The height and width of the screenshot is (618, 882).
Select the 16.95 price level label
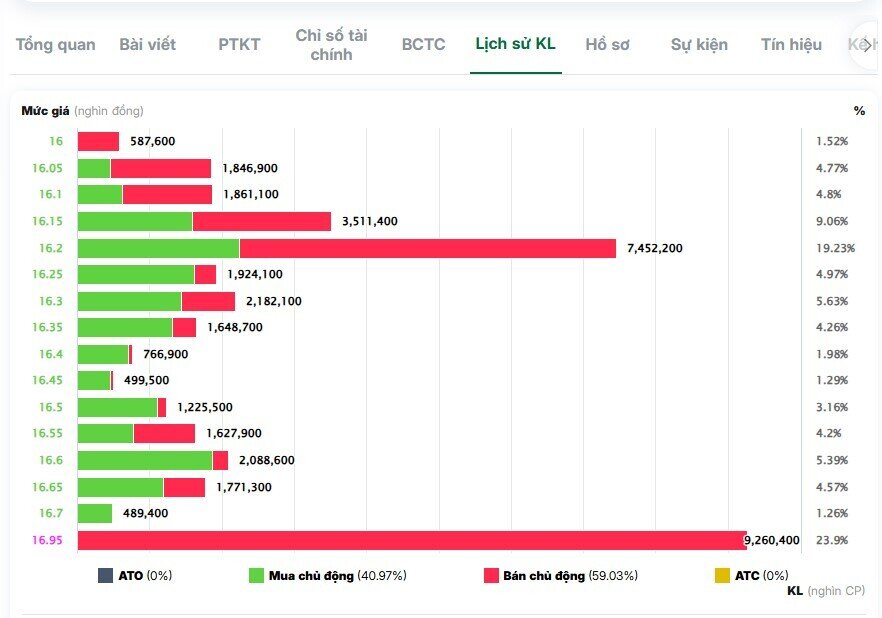[x=47, y=540]
